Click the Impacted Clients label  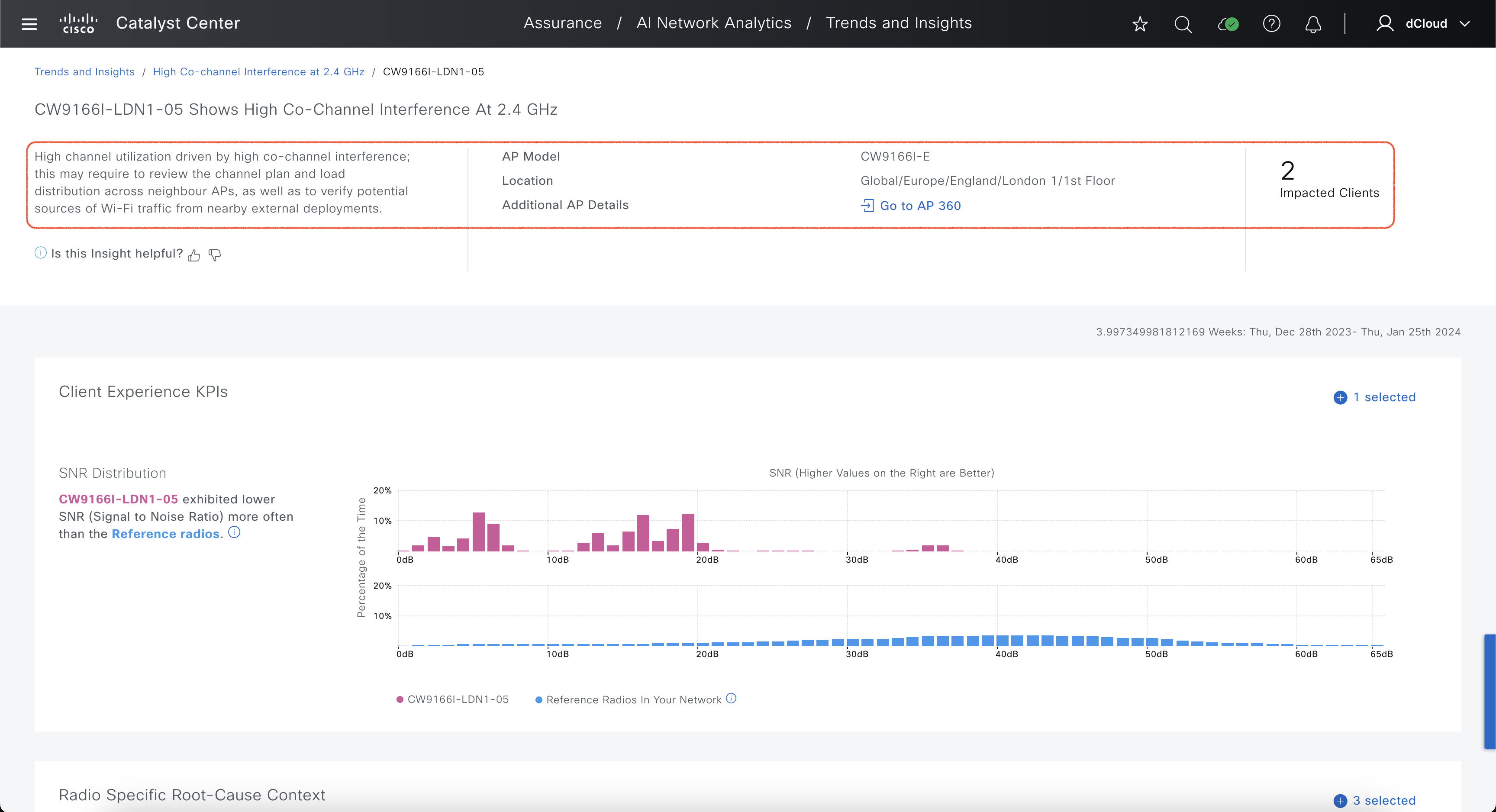click(x=1329, y=193)
